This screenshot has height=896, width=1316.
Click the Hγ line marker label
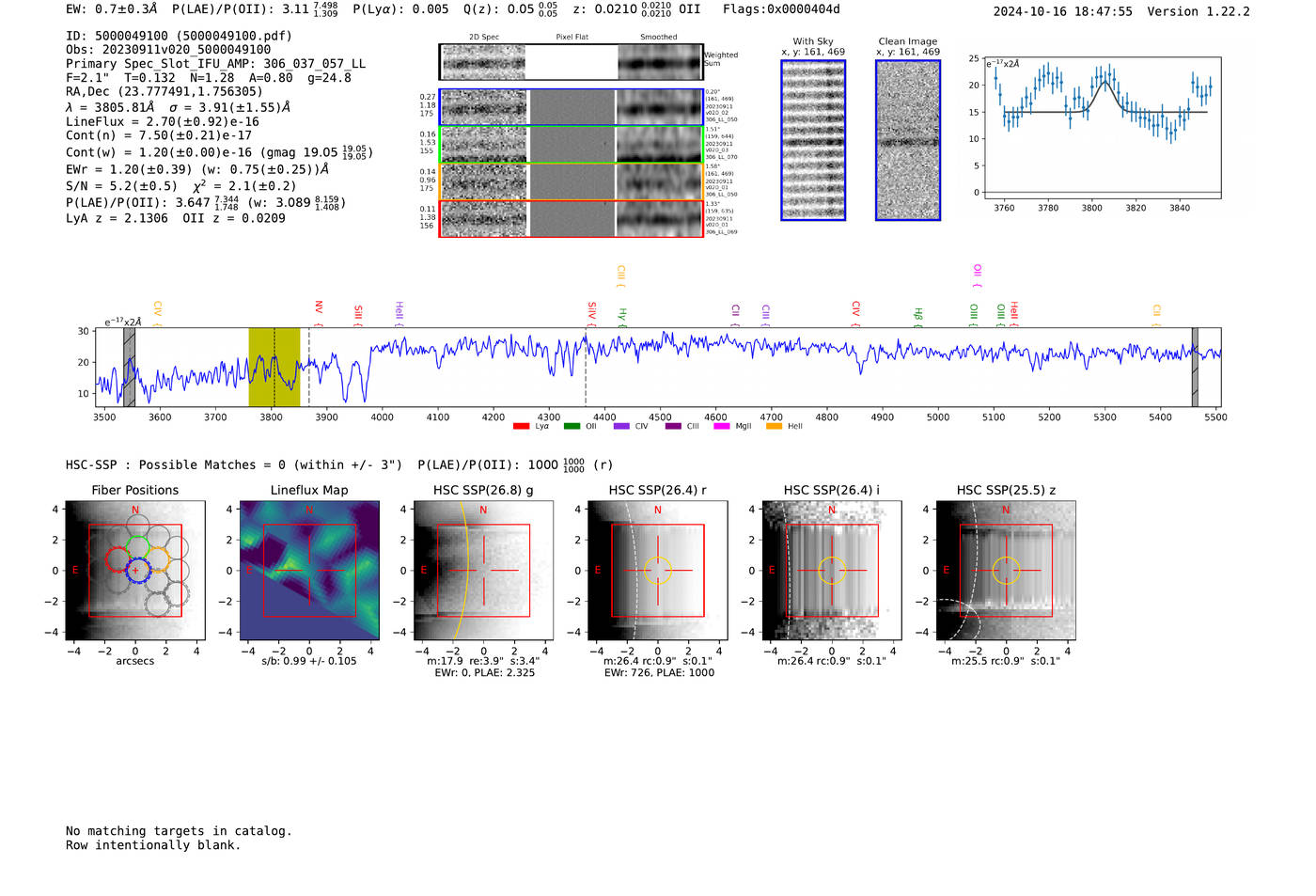pos(622,317)
